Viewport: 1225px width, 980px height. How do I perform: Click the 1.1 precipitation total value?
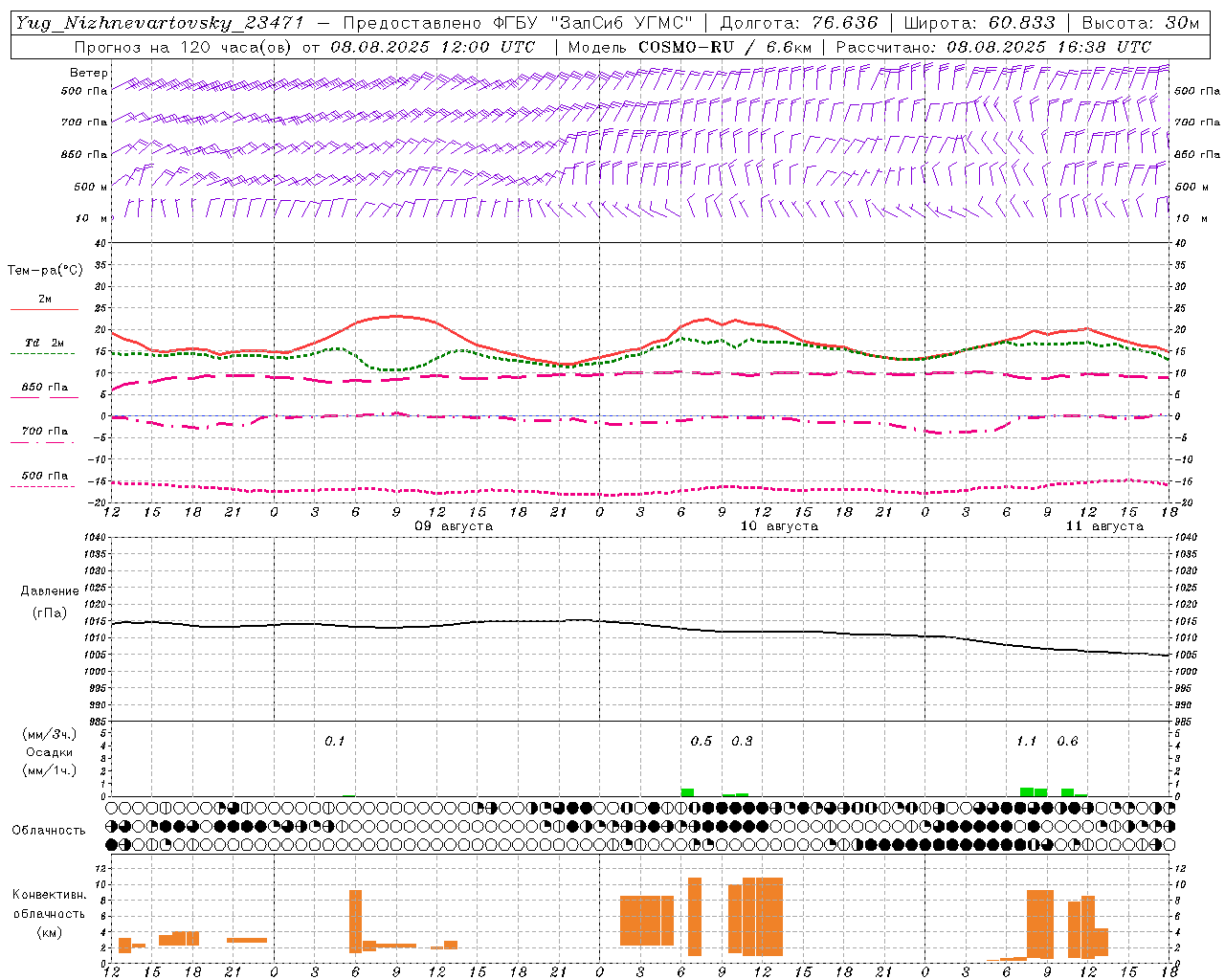(x=1026, y=741)
